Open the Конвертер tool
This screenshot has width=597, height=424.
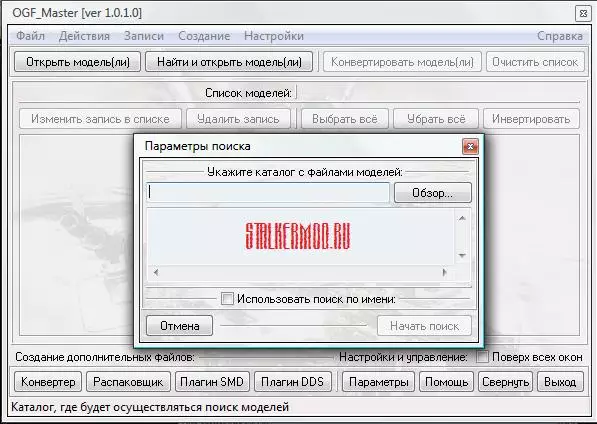tap(48, 381)
